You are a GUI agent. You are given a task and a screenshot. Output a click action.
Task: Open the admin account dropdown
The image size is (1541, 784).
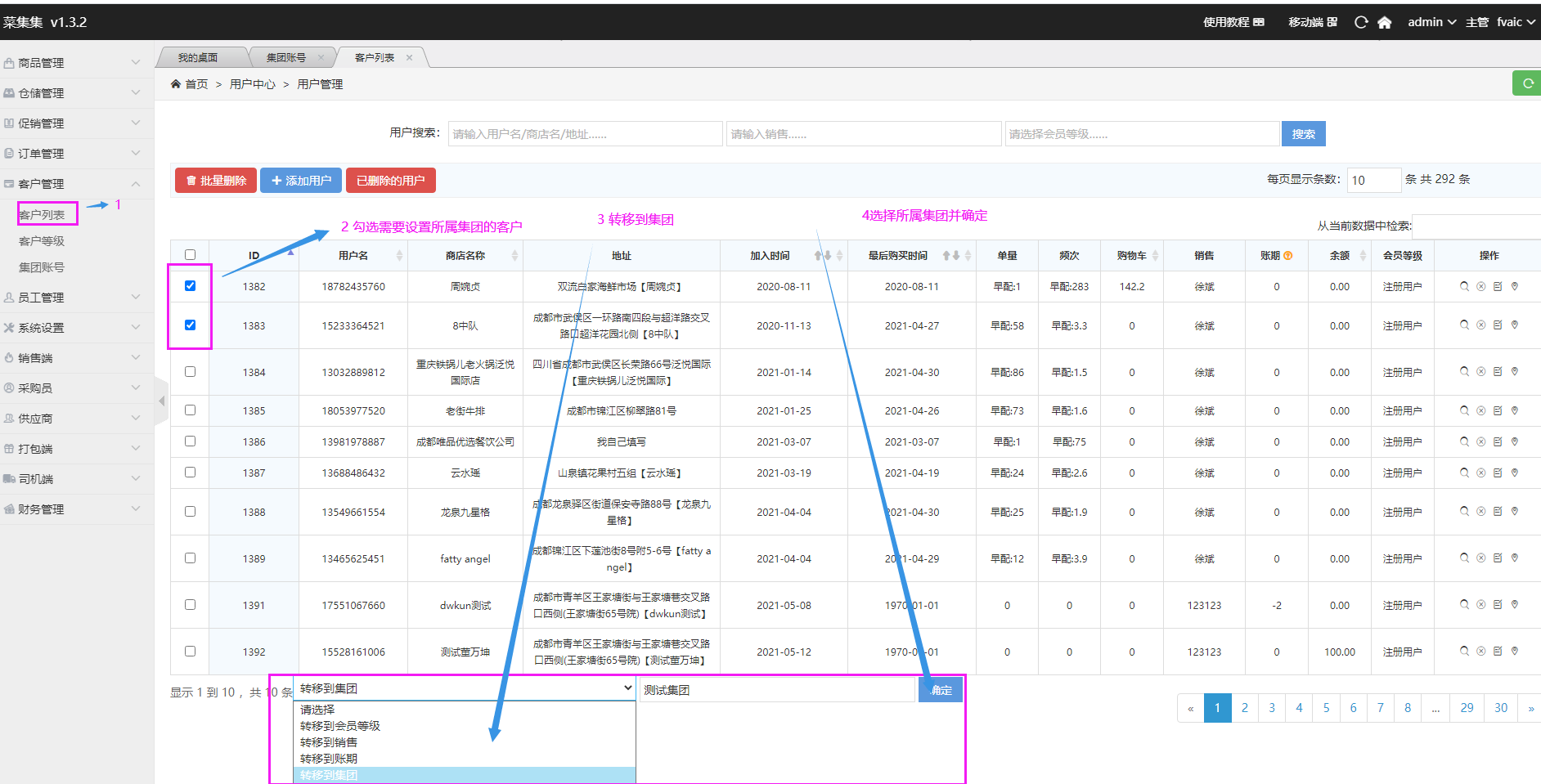[x=1431, y=22]
